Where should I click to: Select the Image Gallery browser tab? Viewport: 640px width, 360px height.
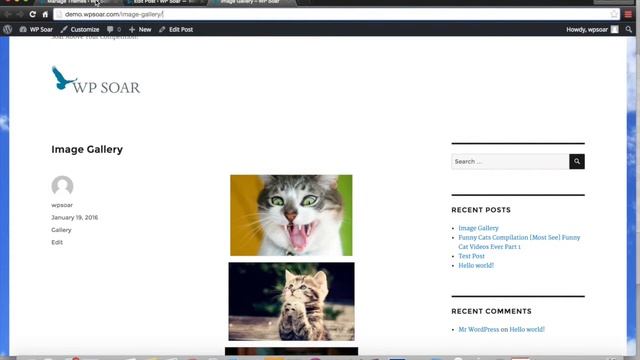(x=252, y=2)
